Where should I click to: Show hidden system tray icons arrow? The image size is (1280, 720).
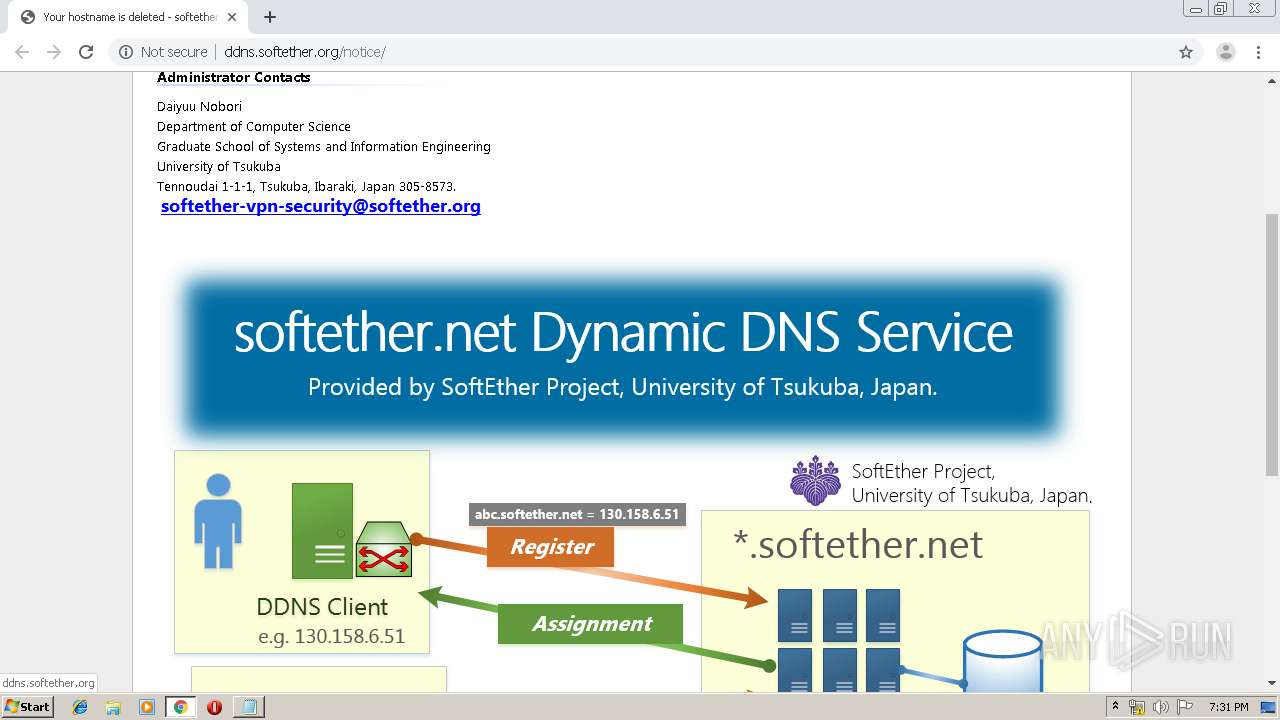click(x=1116, y=707)
